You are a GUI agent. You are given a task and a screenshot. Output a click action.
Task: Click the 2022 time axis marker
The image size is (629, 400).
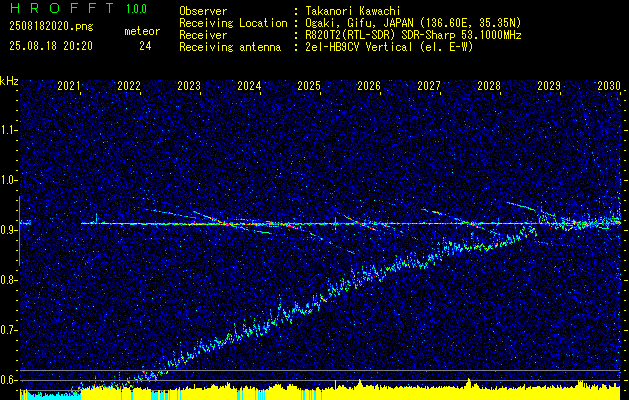129,86
